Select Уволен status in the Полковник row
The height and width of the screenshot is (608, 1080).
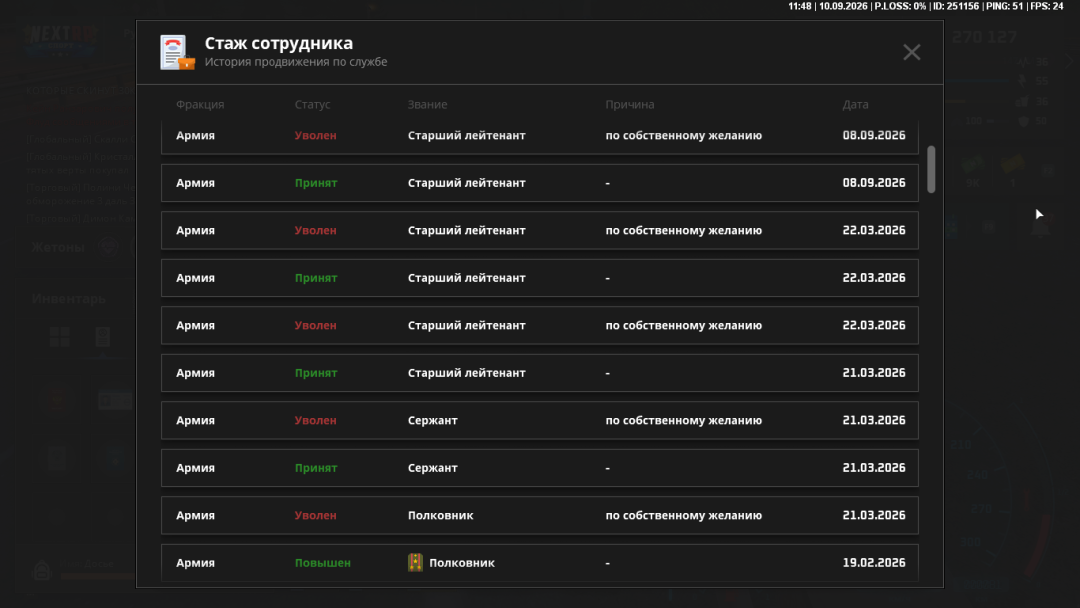pyautogui.click(x=315, y=516)
